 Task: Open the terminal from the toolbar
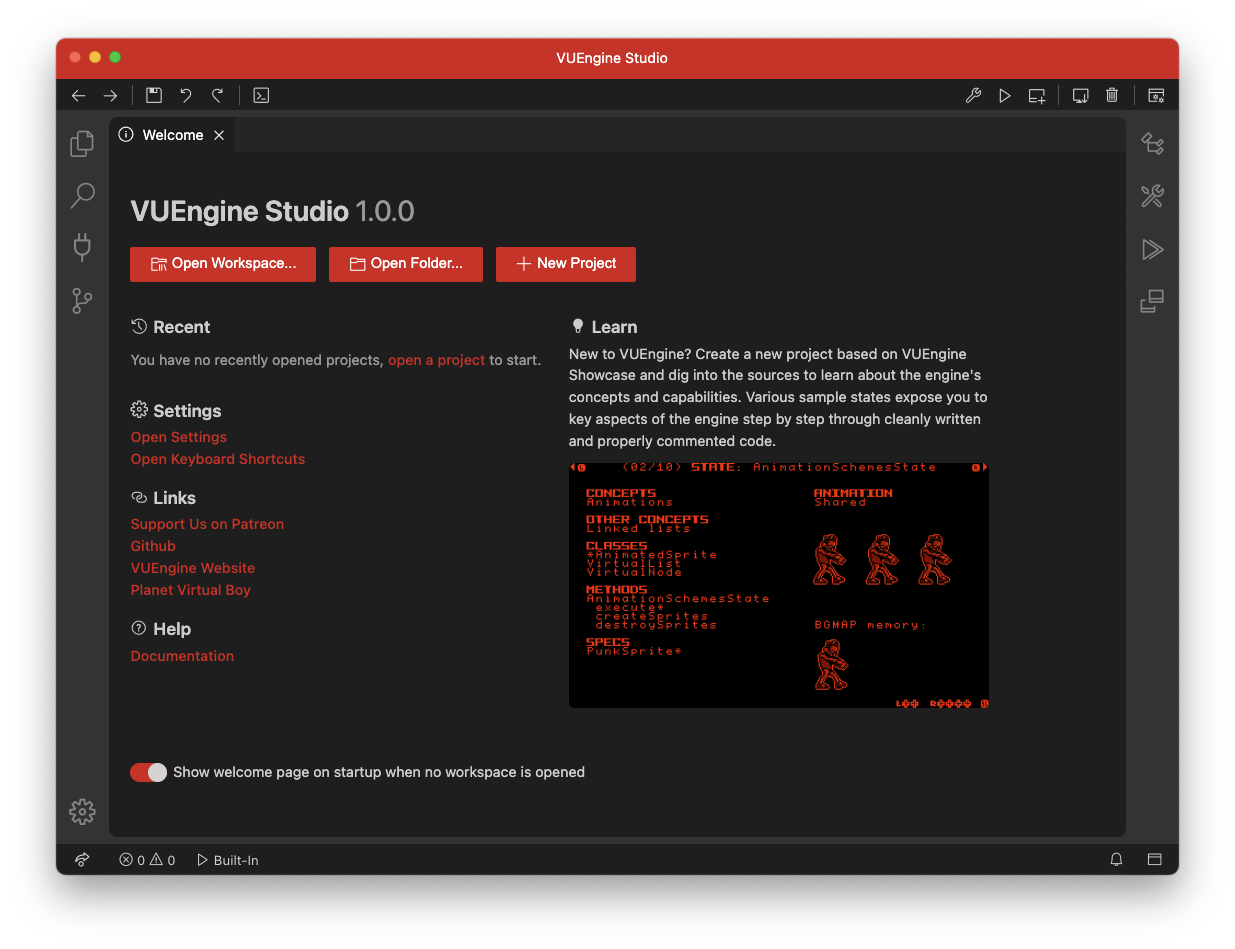(261, 95)
